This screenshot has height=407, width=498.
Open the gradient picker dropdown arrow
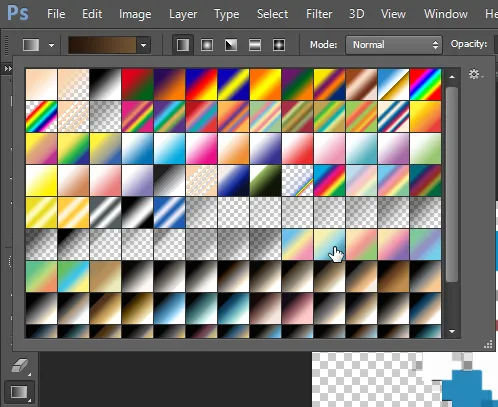[143, 45]
